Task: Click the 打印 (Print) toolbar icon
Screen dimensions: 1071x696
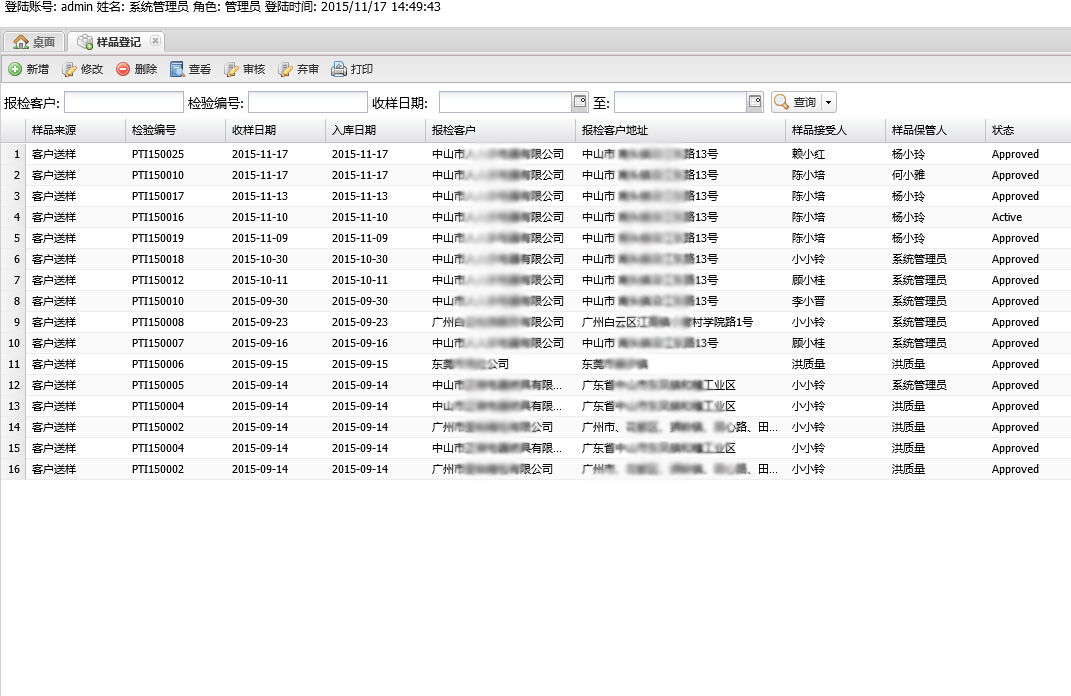Action: (340, 70)
